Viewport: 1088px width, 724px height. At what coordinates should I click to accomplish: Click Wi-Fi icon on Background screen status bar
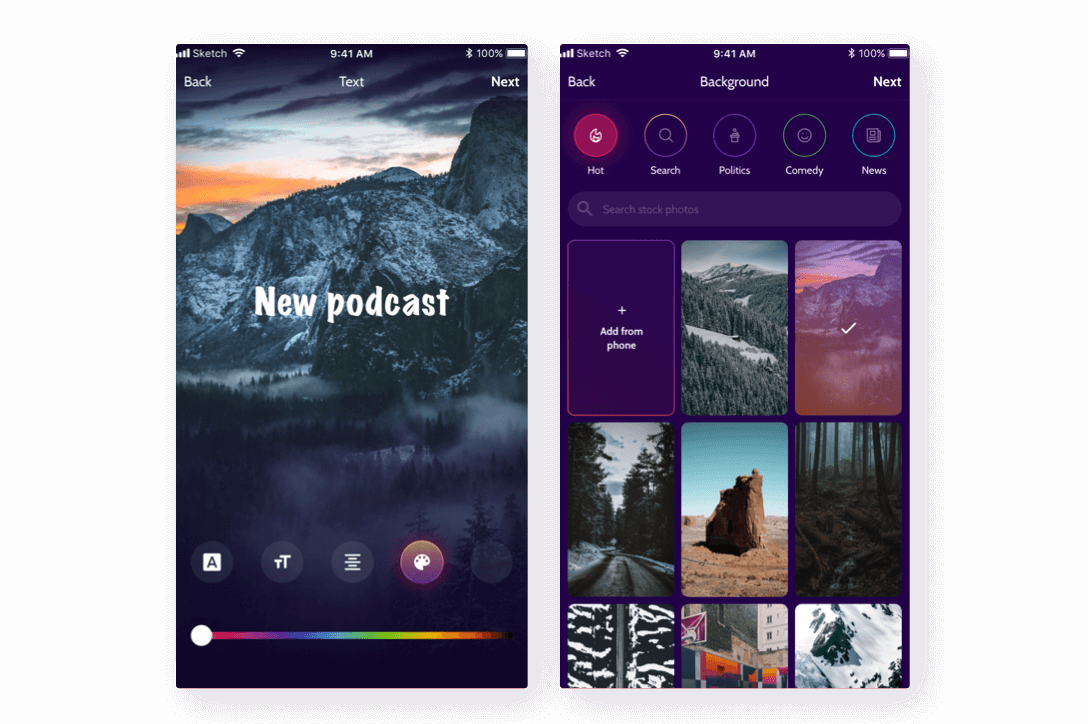pos(622,53)
